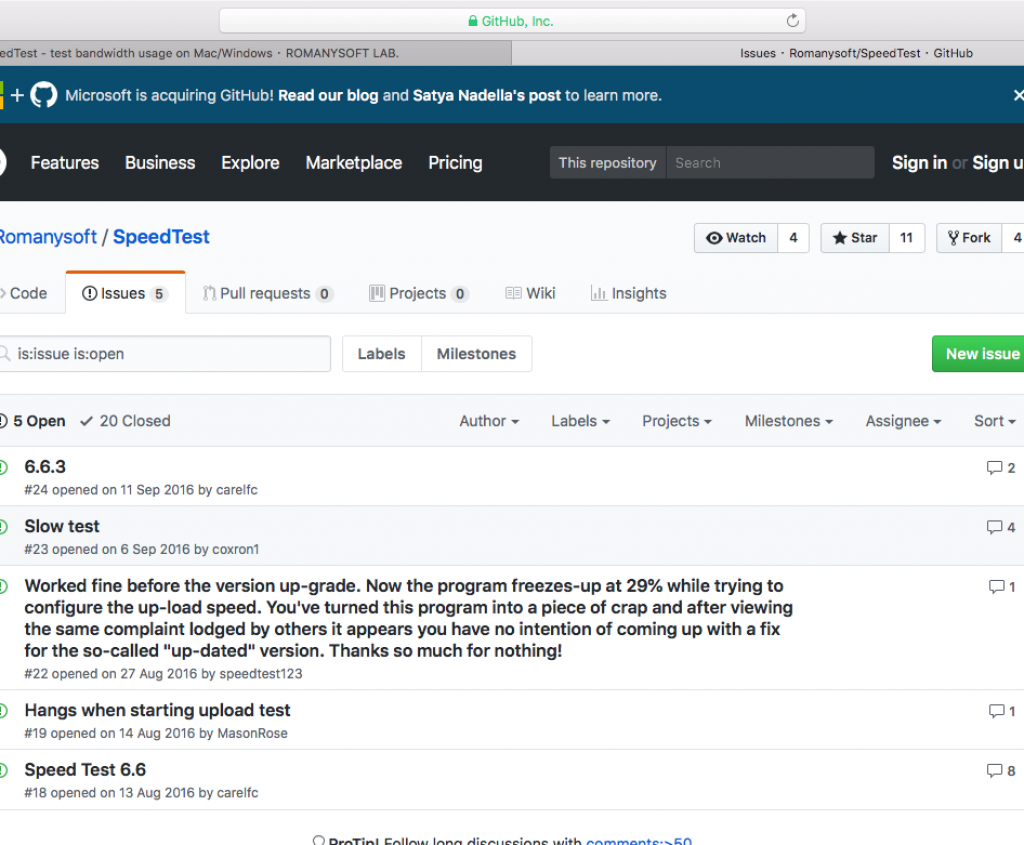Go to Business in the top navigation
Image resolution: width=1024 pixels, height=845 pixels.
tap(160, 163)
